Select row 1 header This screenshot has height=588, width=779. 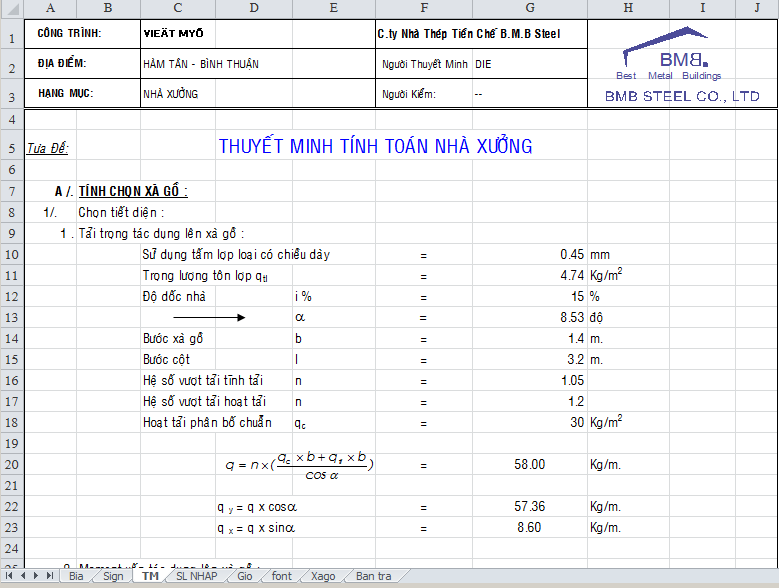pyautogui.click(x=12, y=34)
